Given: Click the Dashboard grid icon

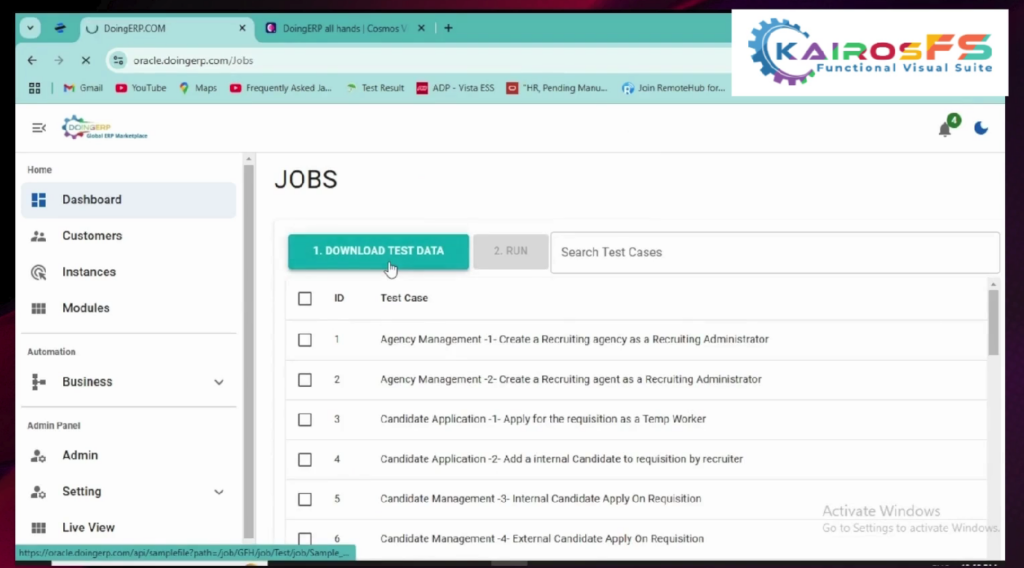Looking at the screenshot, I should pos(39,200).
